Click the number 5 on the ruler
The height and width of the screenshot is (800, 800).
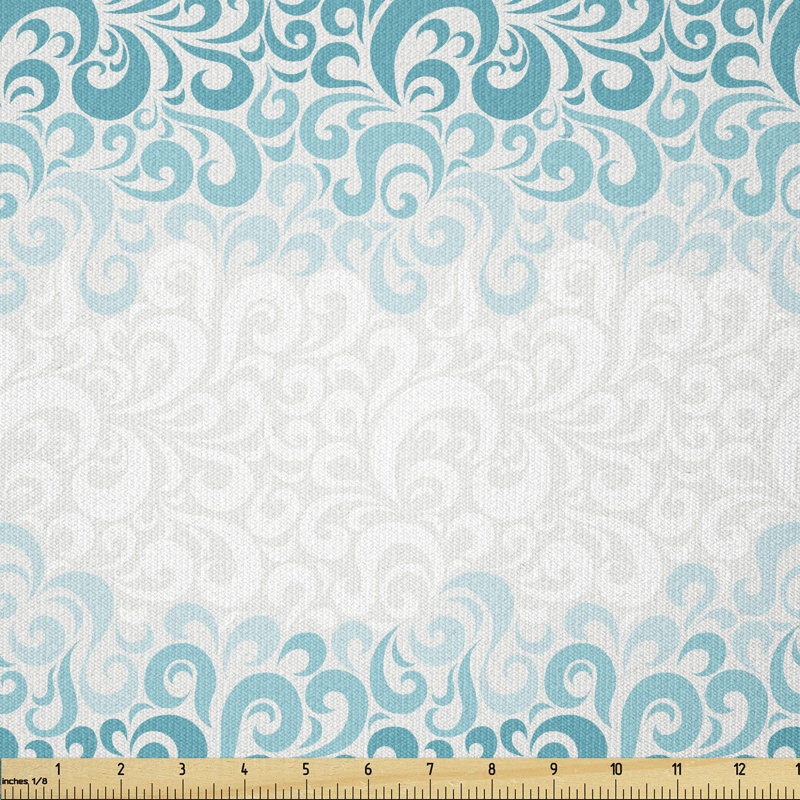(306, 769)
